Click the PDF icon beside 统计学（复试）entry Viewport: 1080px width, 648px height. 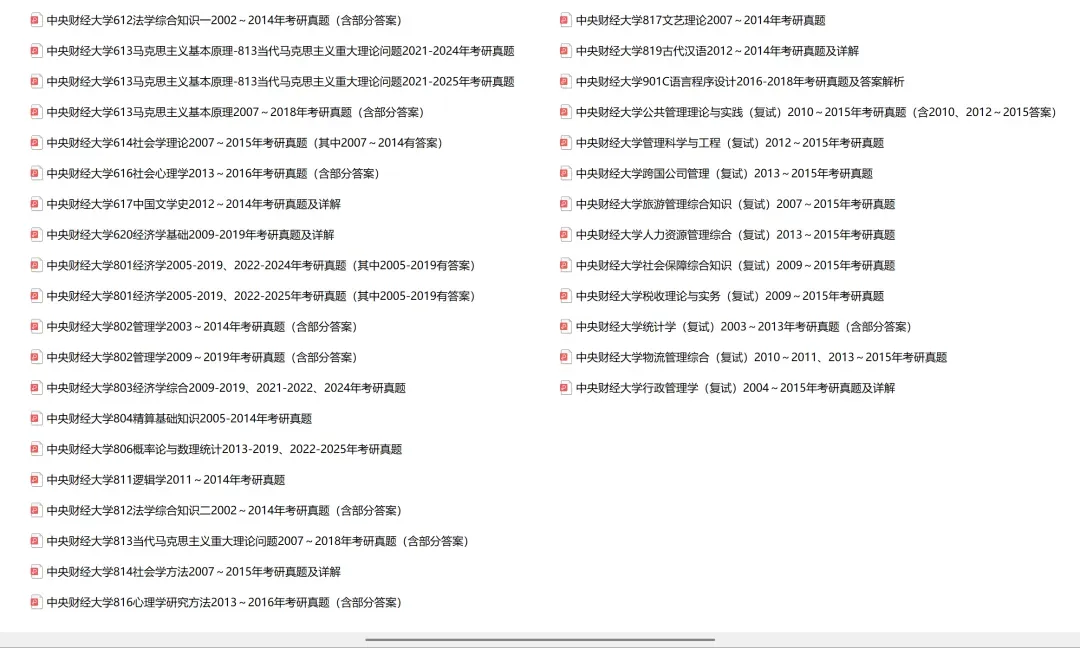(566, 326)
